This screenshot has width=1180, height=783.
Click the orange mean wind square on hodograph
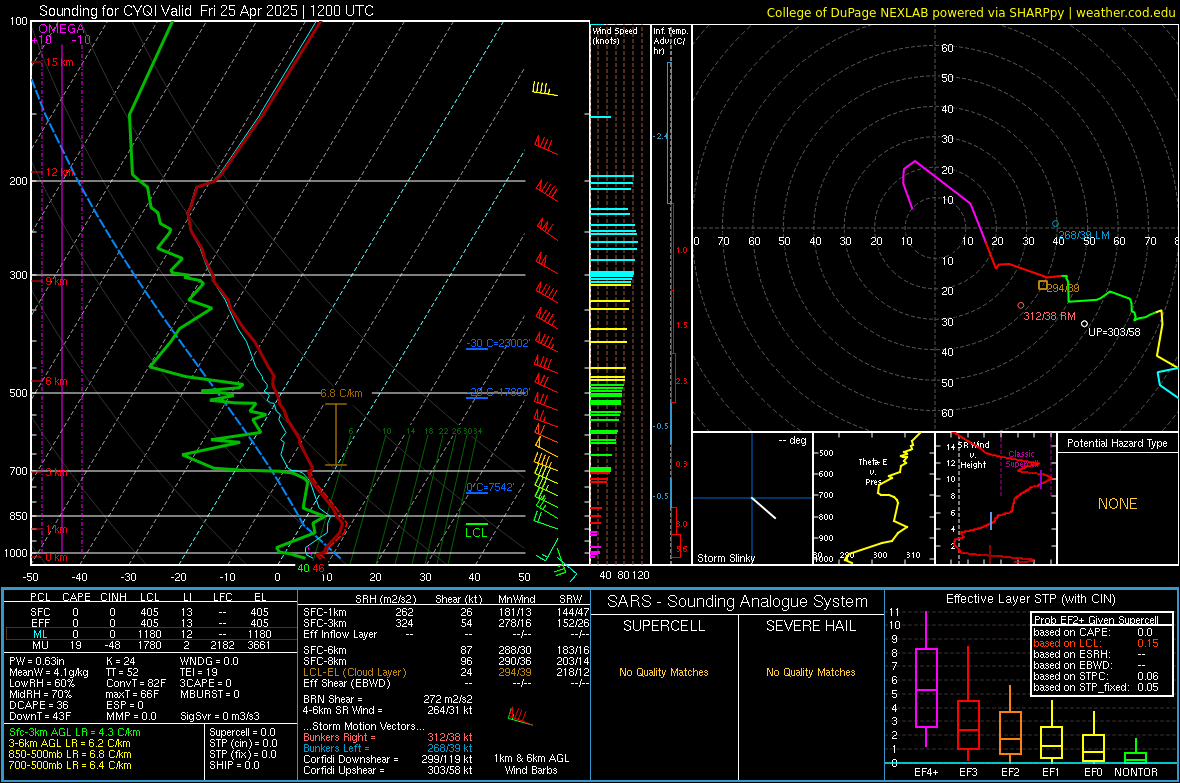point(1042,285)
